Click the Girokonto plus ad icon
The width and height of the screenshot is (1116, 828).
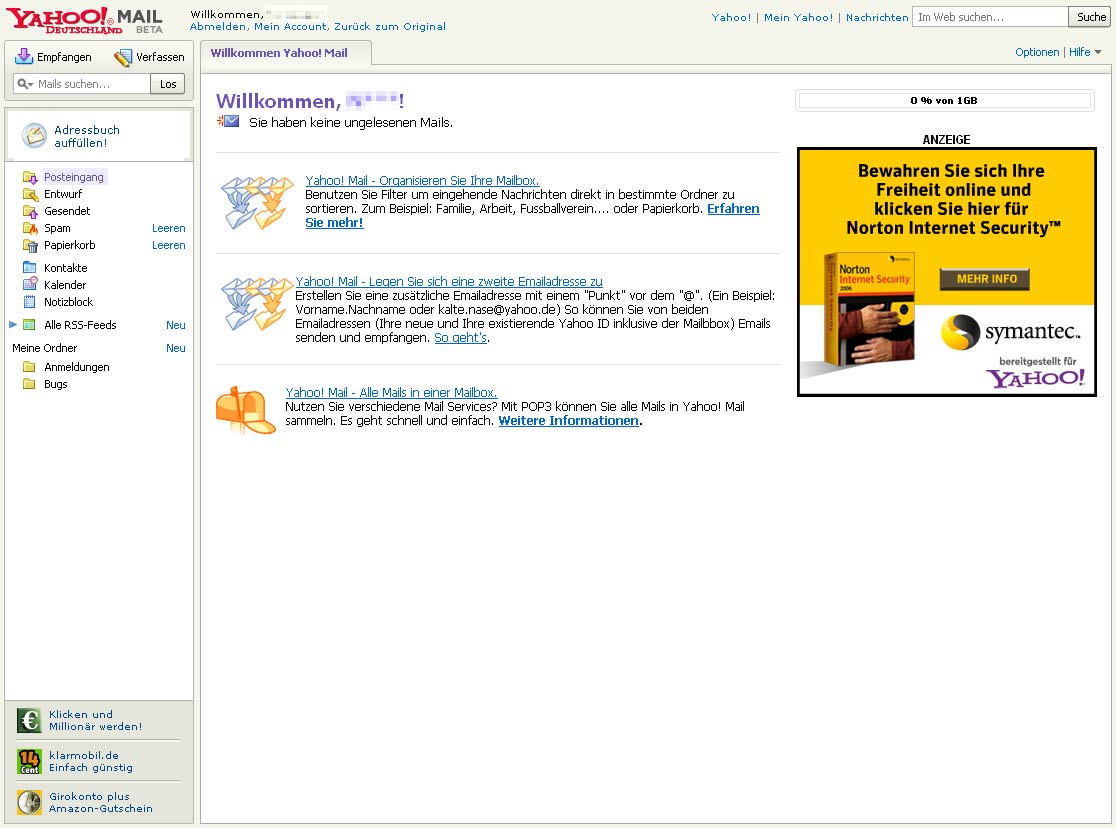pos(29,802)
